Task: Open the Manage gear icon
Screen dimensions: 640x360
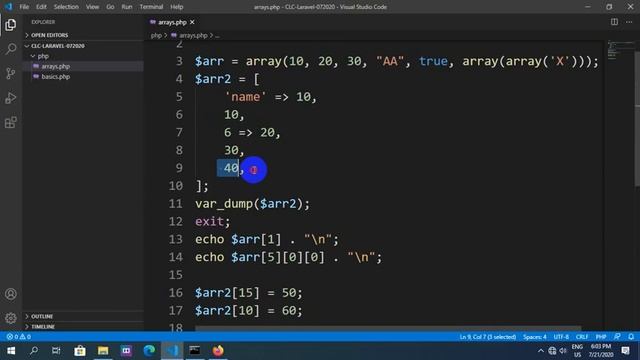Action: (11, 318)
